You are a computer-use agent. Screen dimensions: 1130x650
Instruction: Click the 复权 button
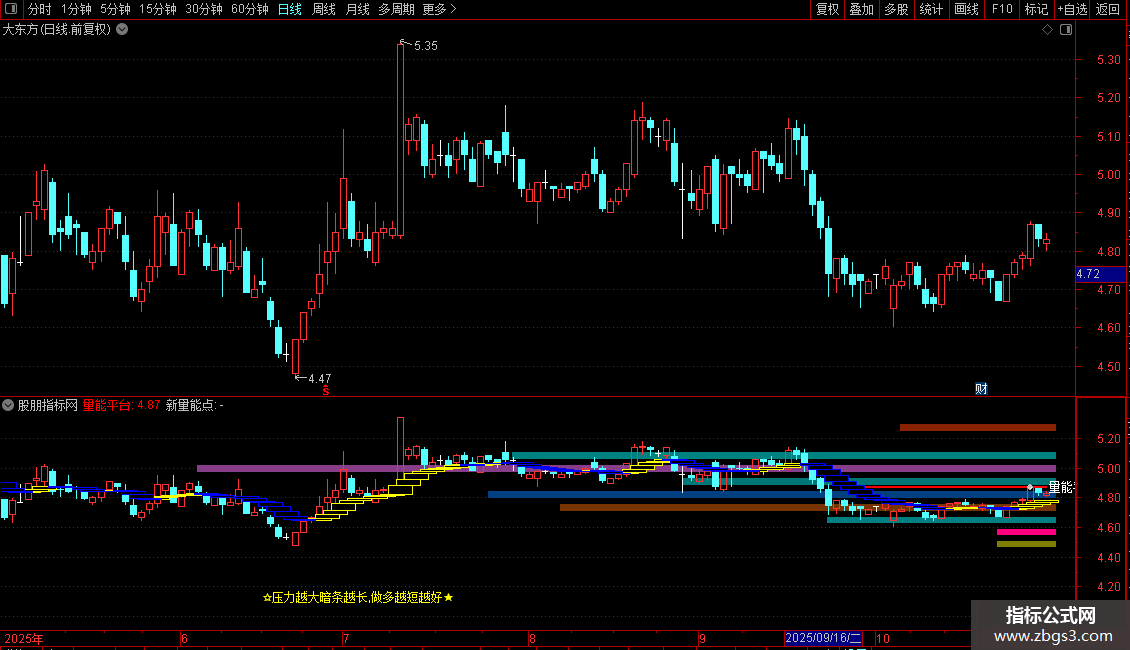coord(827,9)
